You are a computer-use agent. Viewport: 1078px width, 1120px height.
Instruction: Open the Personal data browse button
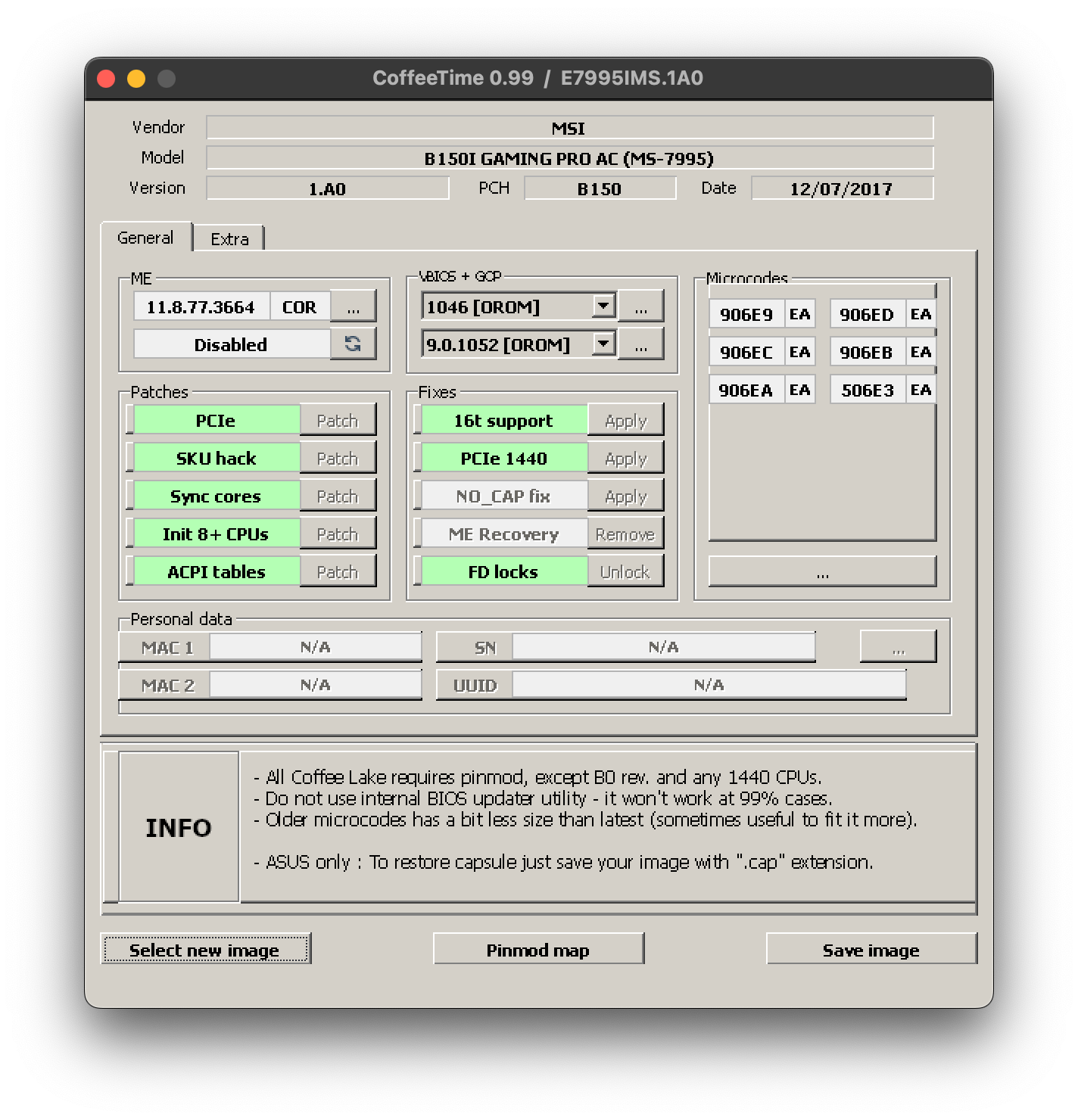[898, 647]
